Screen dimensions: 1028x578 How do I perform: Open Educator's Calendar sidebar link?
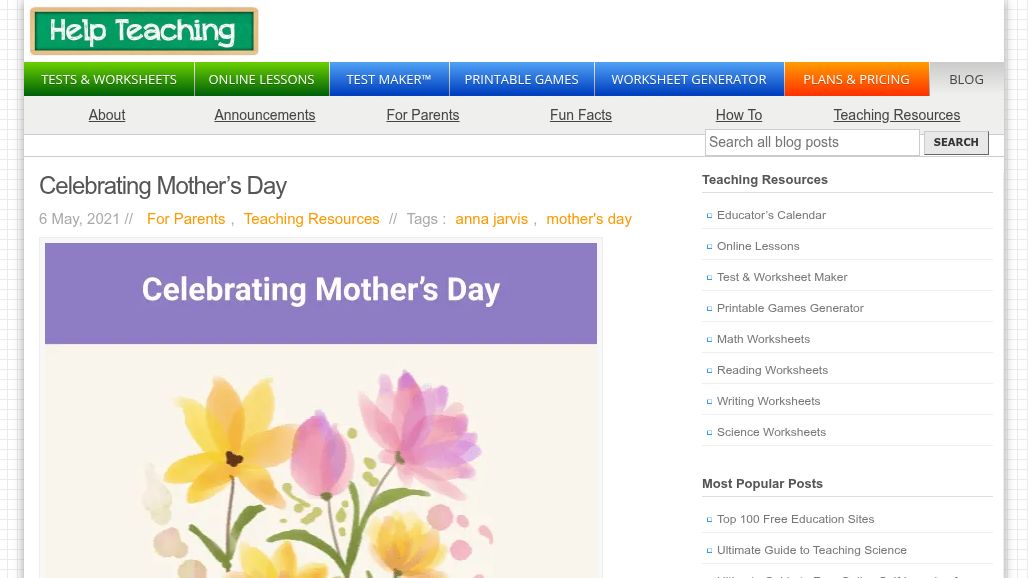(771, 215)
